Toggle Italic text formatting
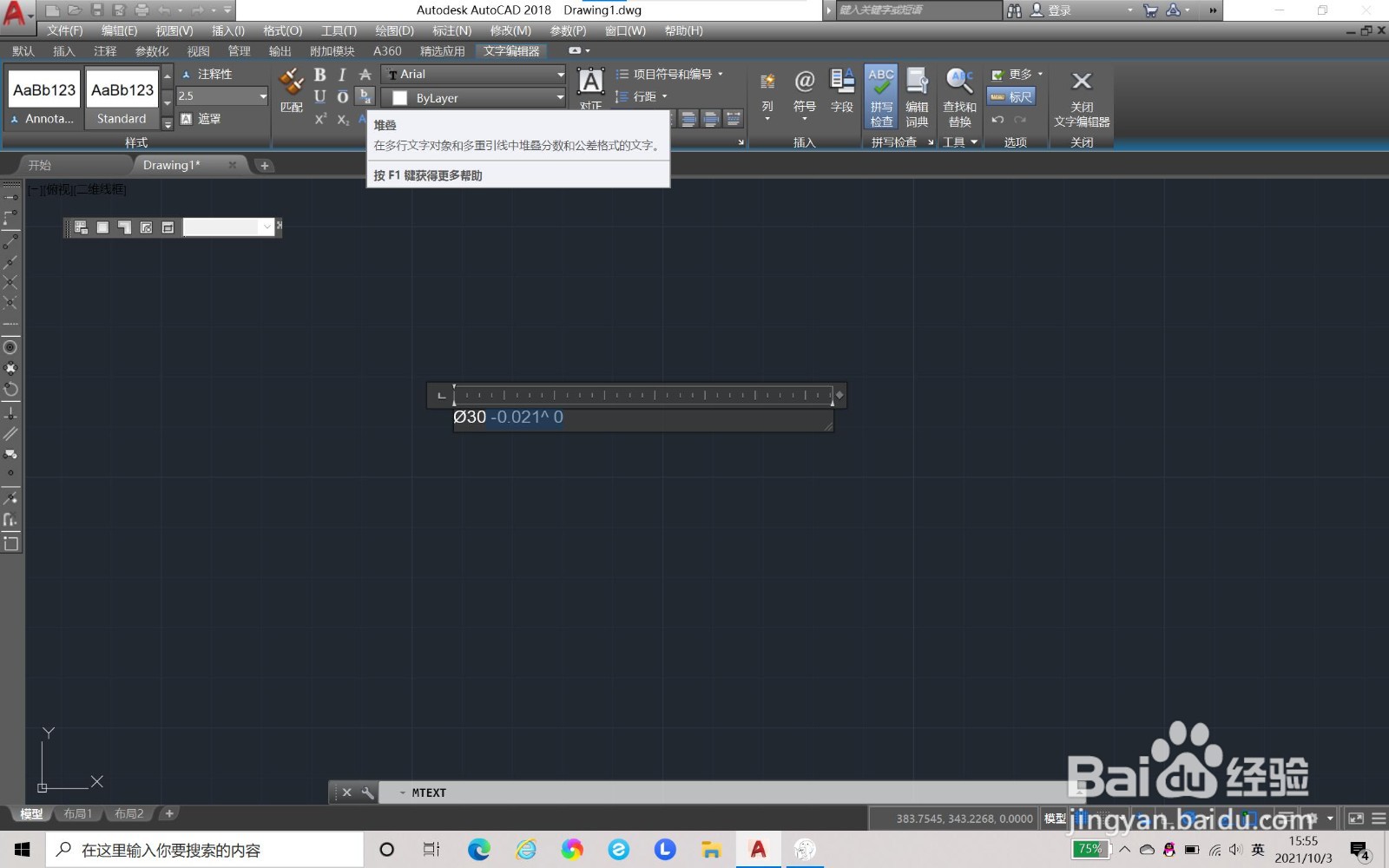Viewport: 1389px width, 868px height. [x=342, y=75]
